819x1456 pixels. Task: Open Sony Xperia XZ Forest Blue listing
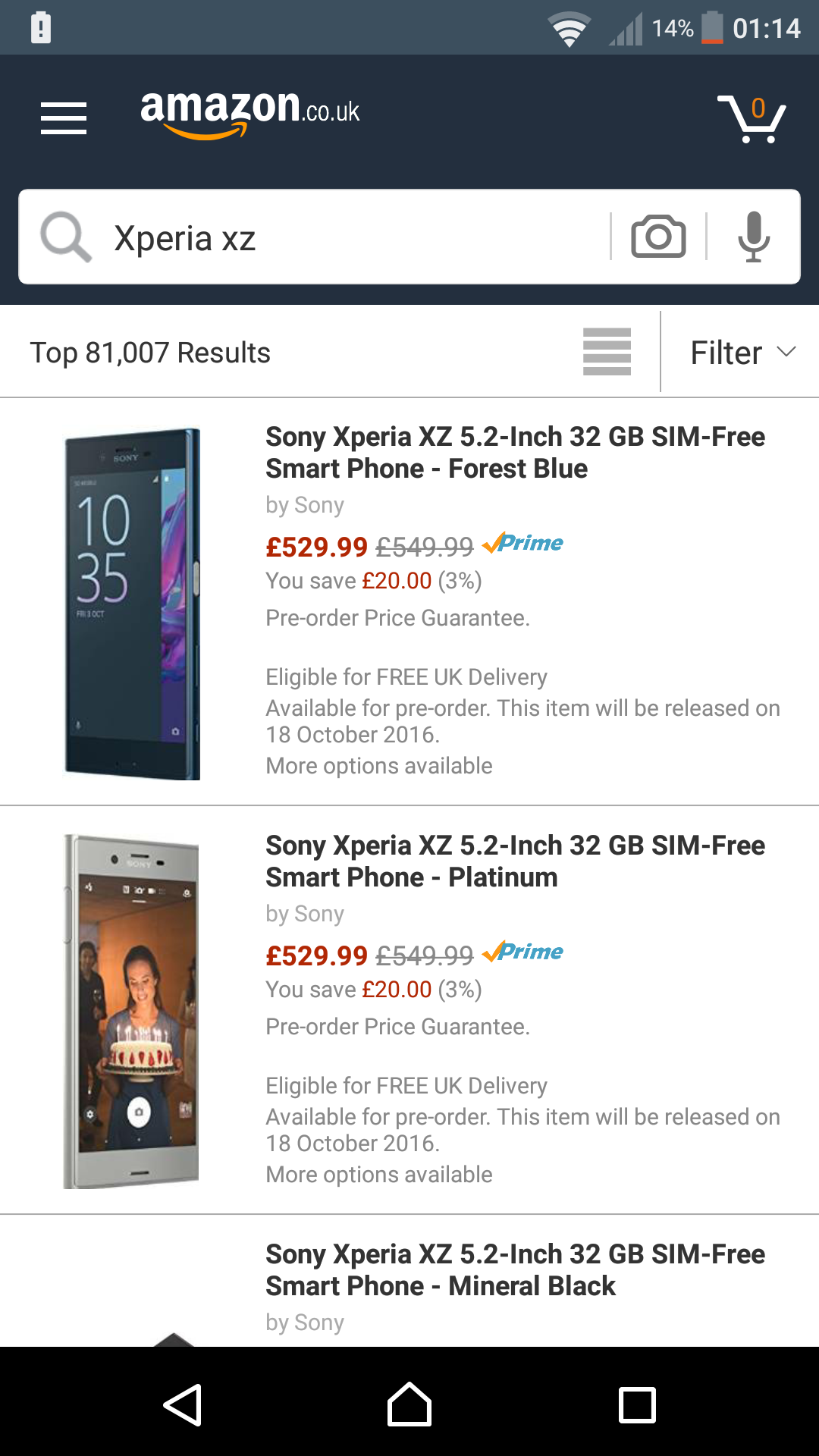515,453
